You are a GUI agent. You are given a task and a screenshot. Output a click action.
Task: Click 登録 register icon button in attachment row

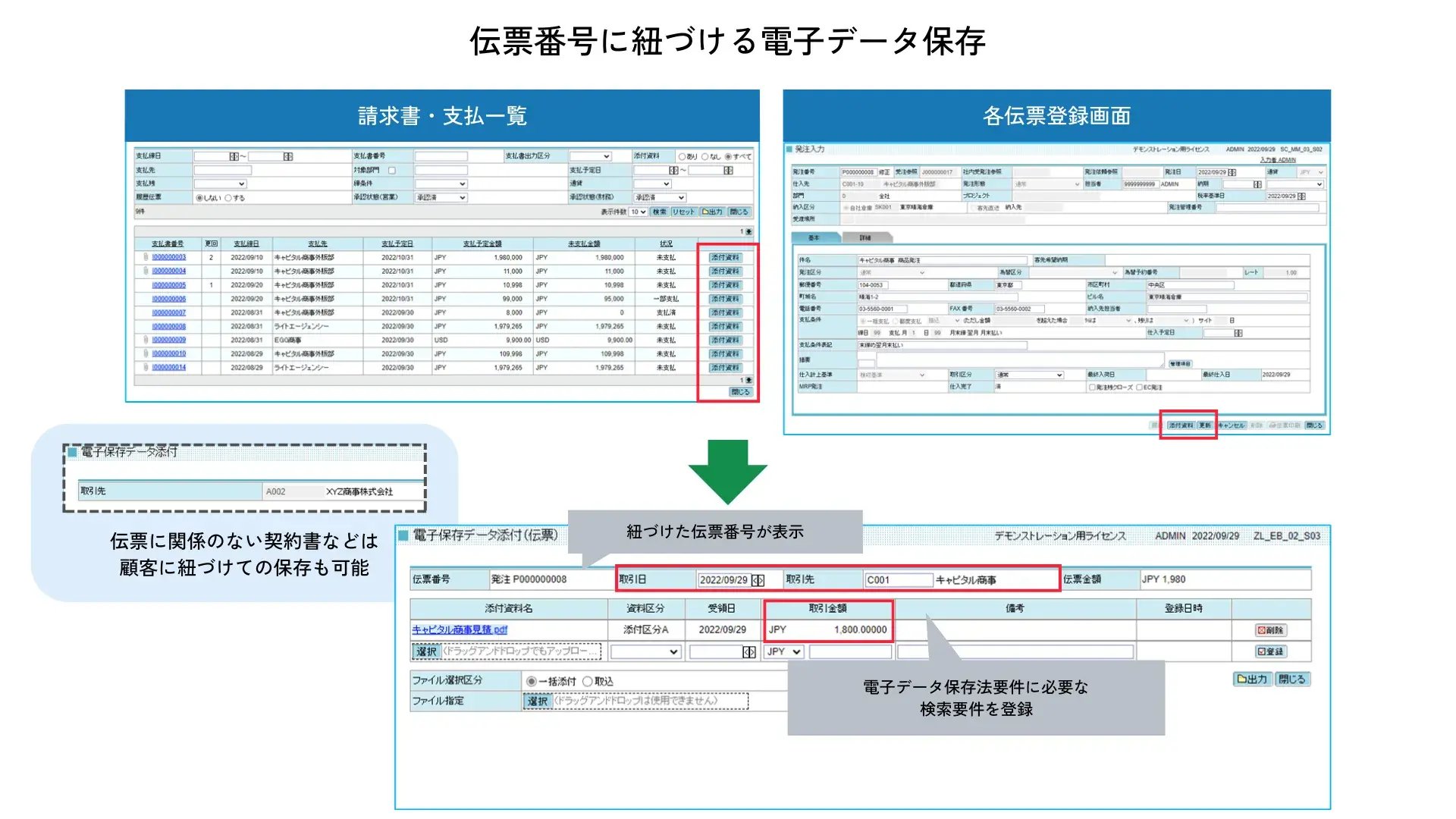1270,651
